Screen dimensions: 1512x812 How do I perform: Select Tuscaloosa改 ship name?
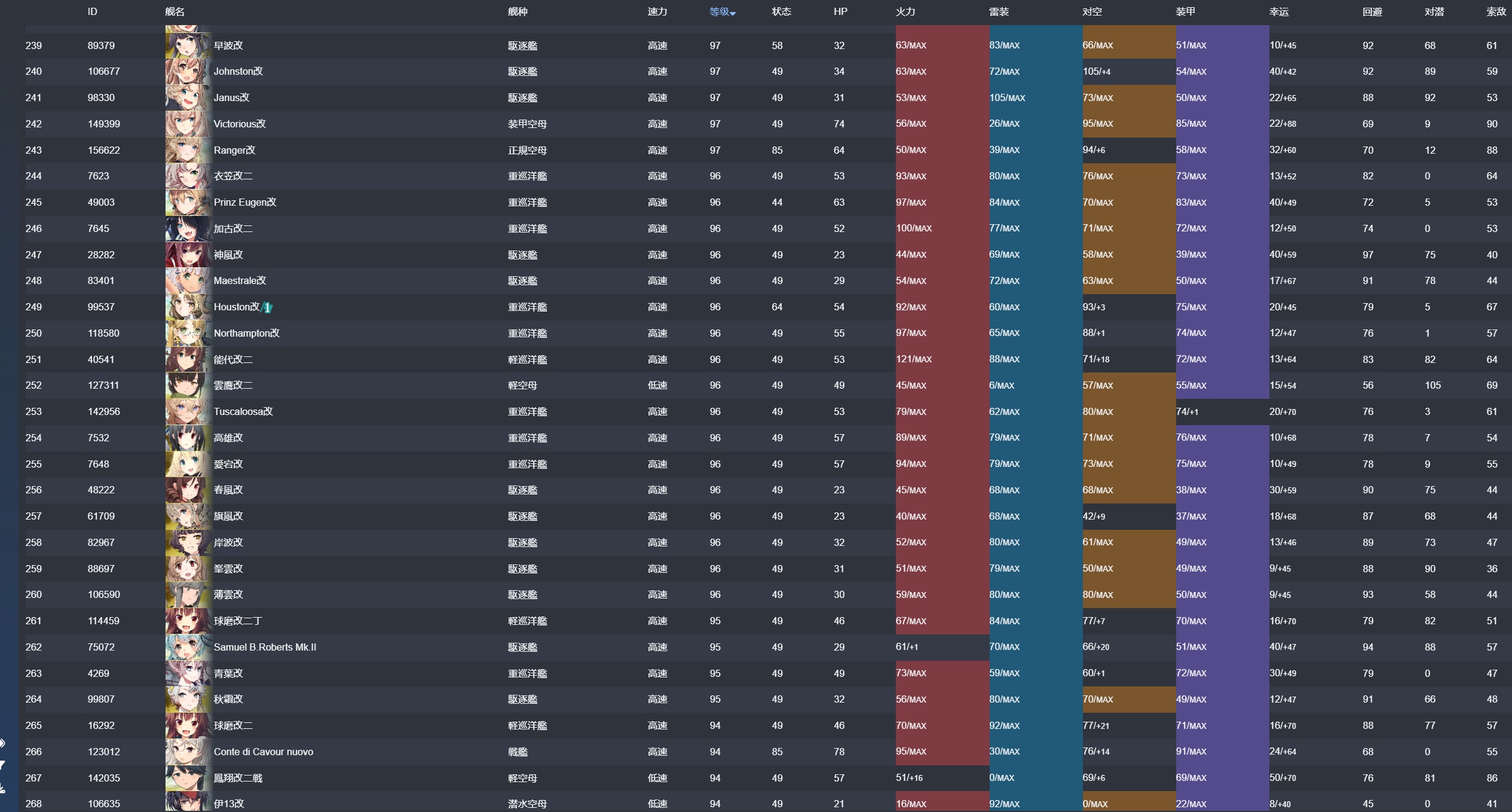pos(243,411)
